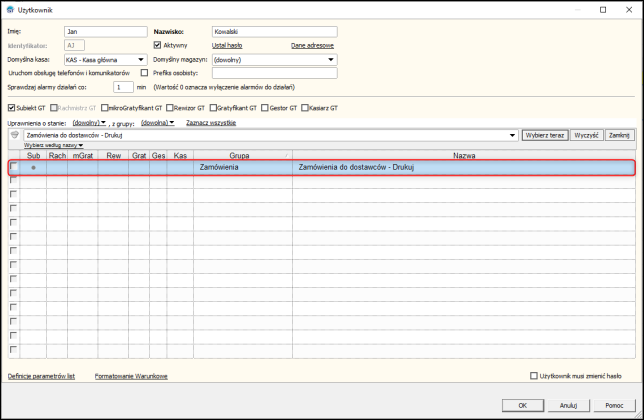Screen dimensions: 644x420
Task: Sort by the mGrat column header
Action: [x=83, y=156]
